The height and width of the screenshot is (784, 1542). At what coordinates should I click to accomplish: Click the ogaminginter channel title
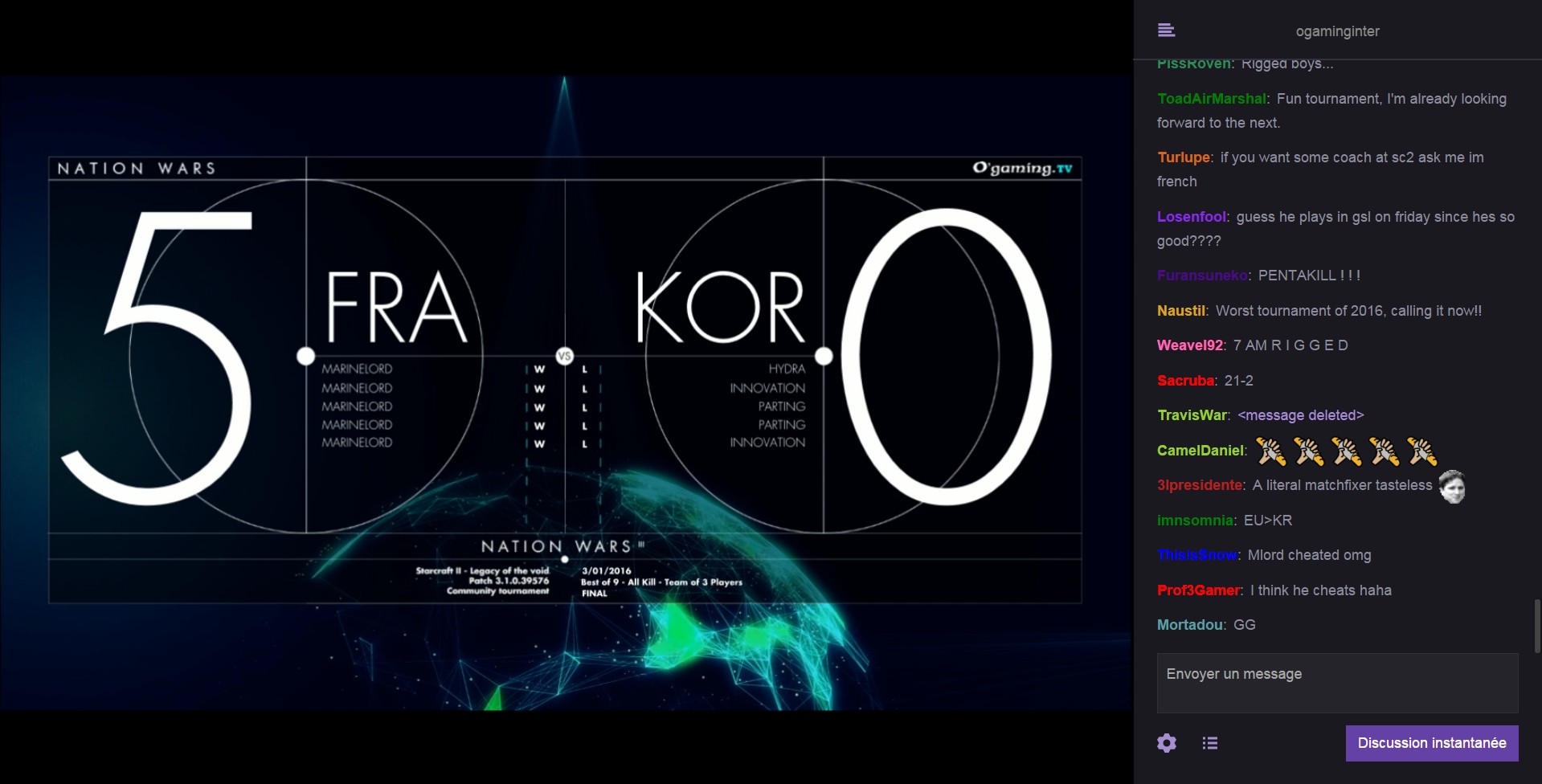click(1337, 31)
